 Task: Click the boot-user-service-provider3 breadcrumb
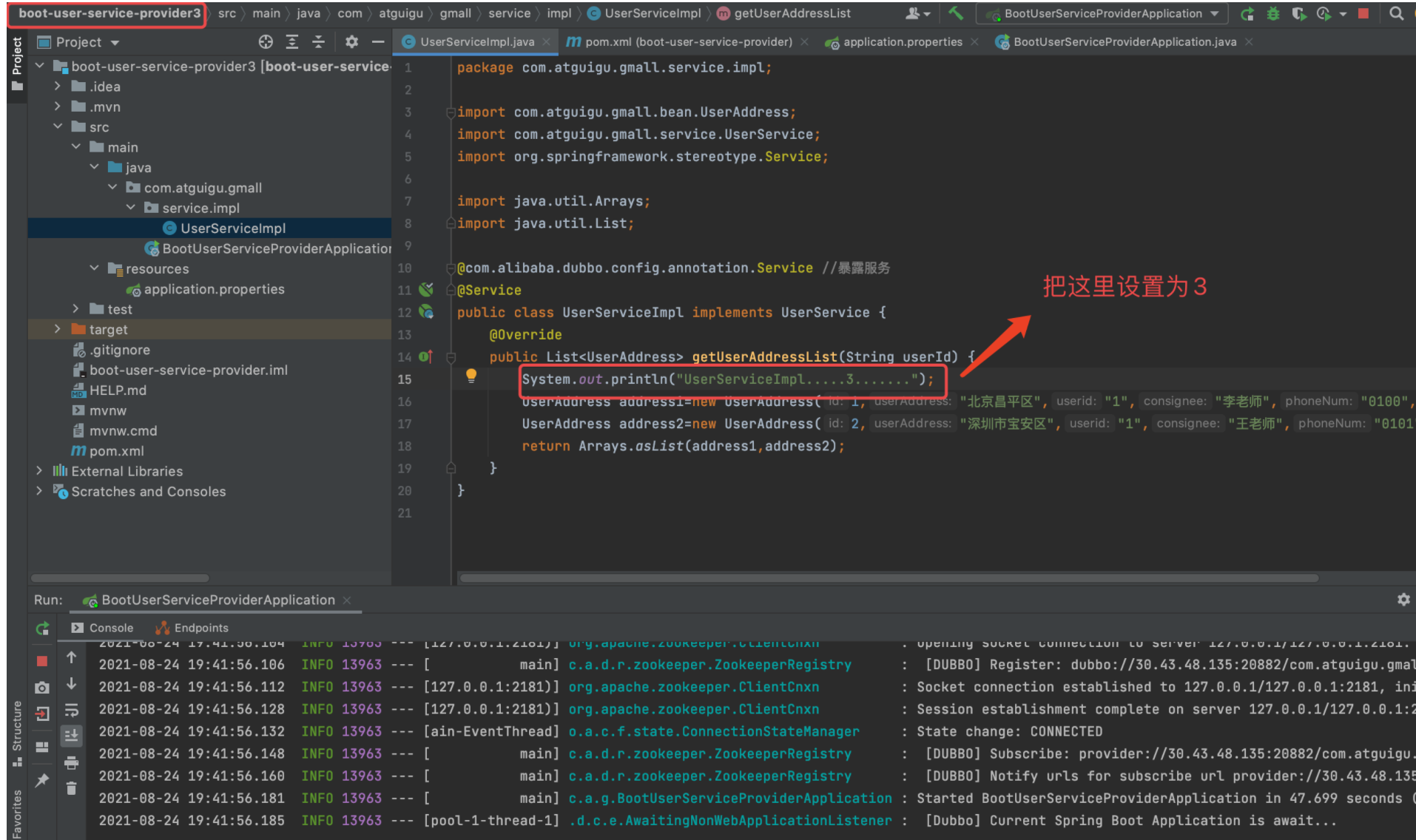[109, 13]
